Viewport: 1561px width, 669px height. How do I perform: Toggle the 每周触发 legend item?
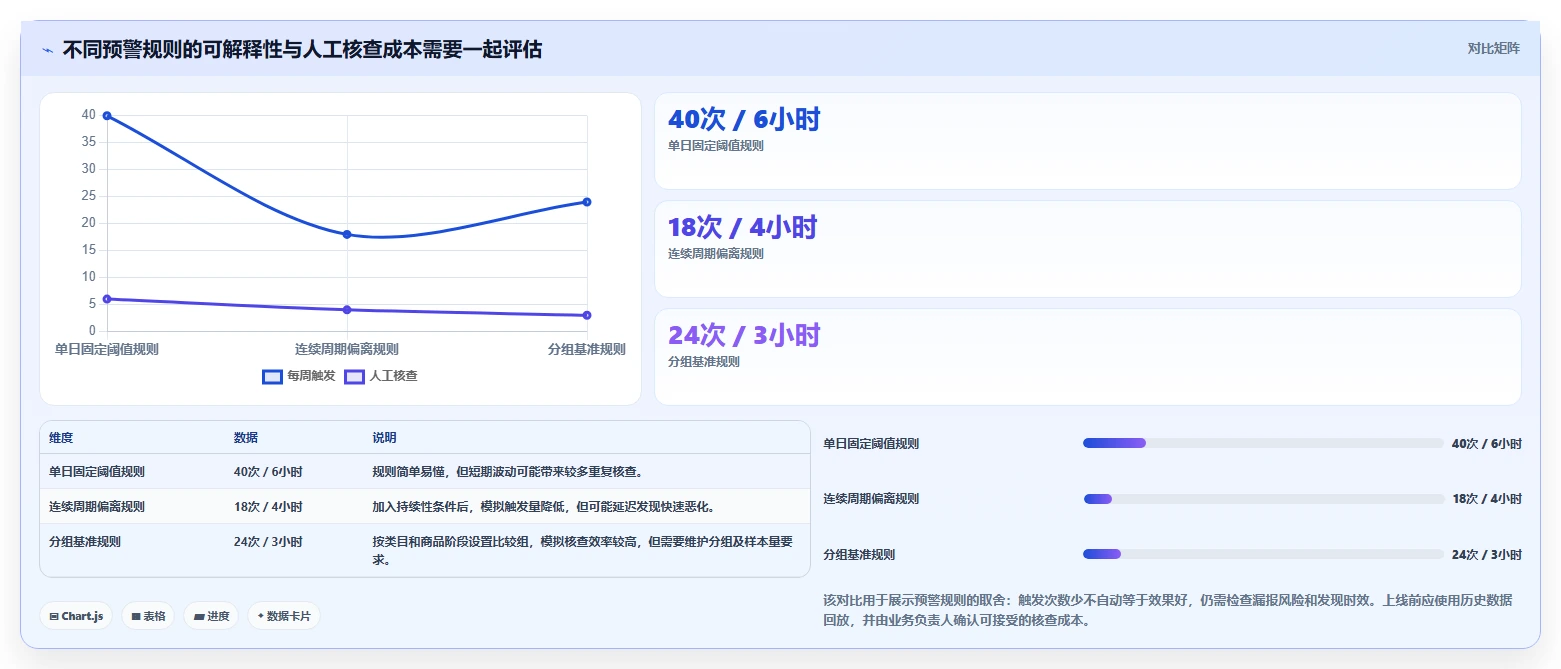(298, 376)
